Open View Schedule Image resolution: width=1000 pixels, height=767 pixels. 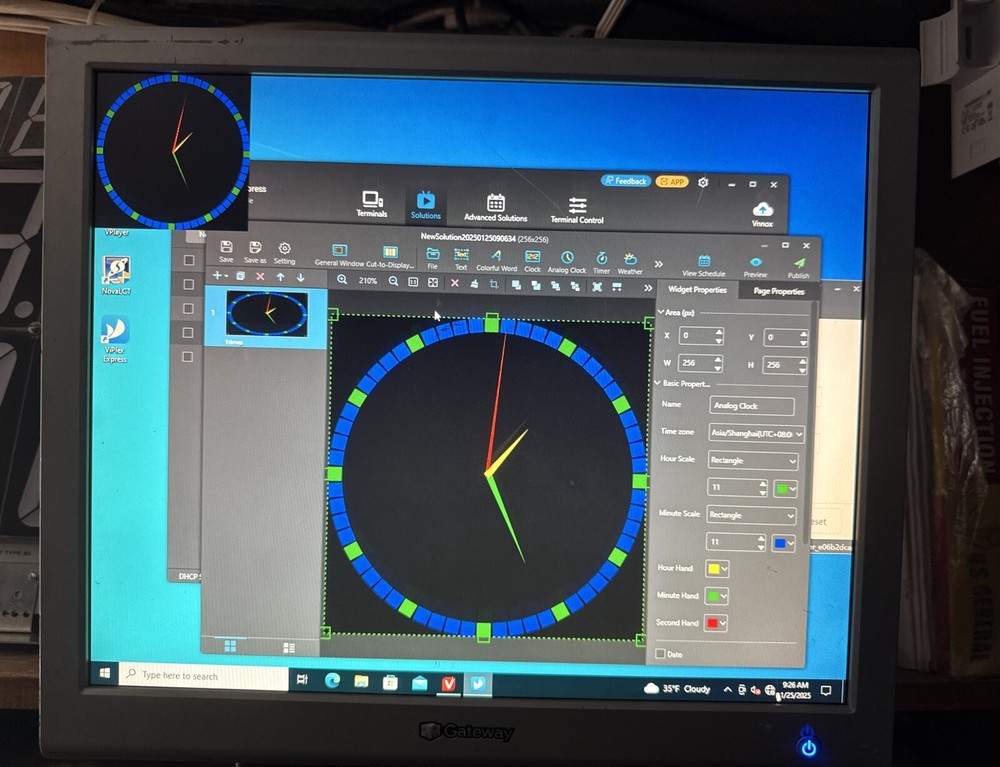pos(703,262)
